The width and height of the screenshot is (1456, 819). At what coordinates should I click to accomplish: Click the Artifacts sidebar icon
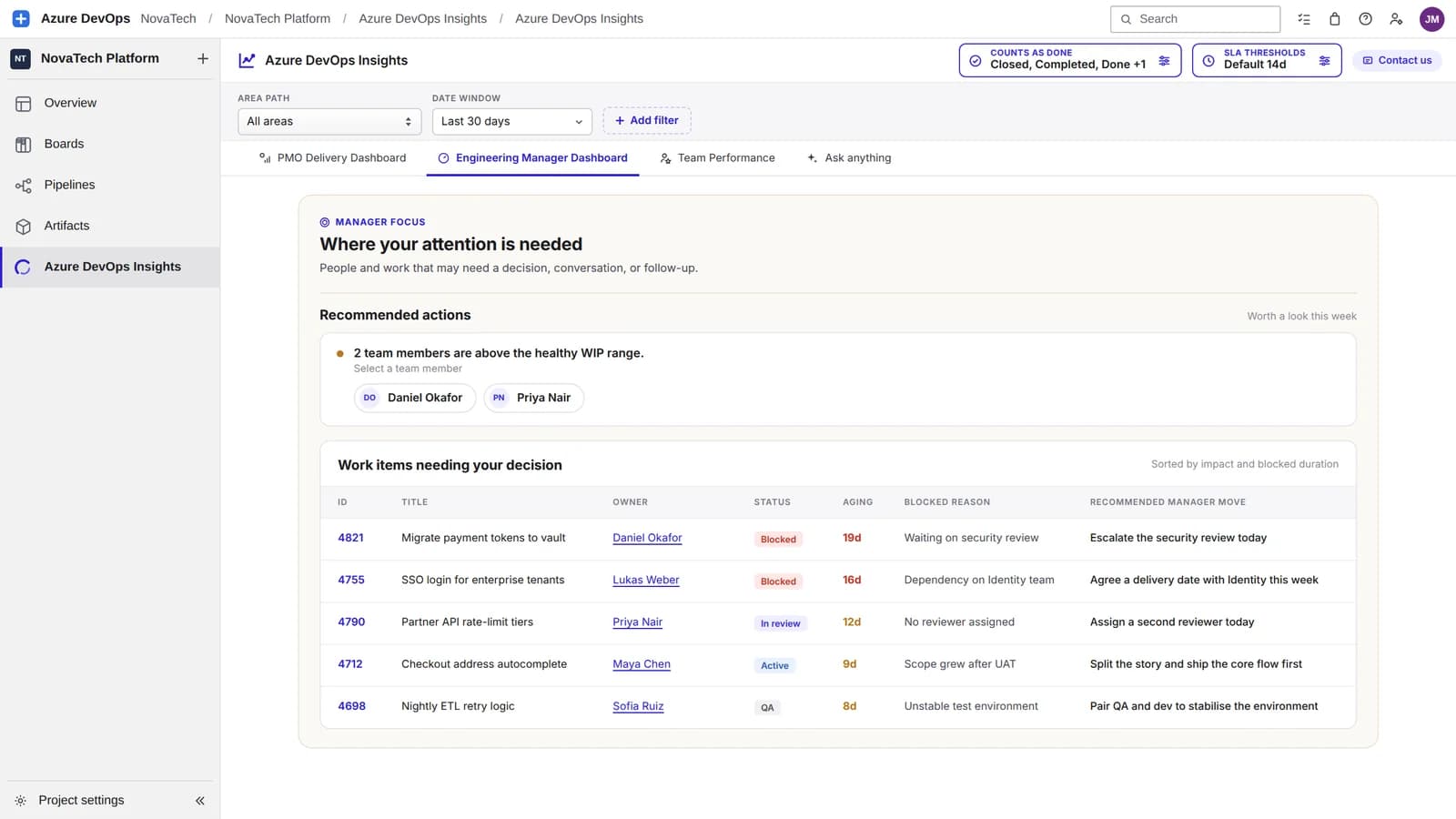24,227
